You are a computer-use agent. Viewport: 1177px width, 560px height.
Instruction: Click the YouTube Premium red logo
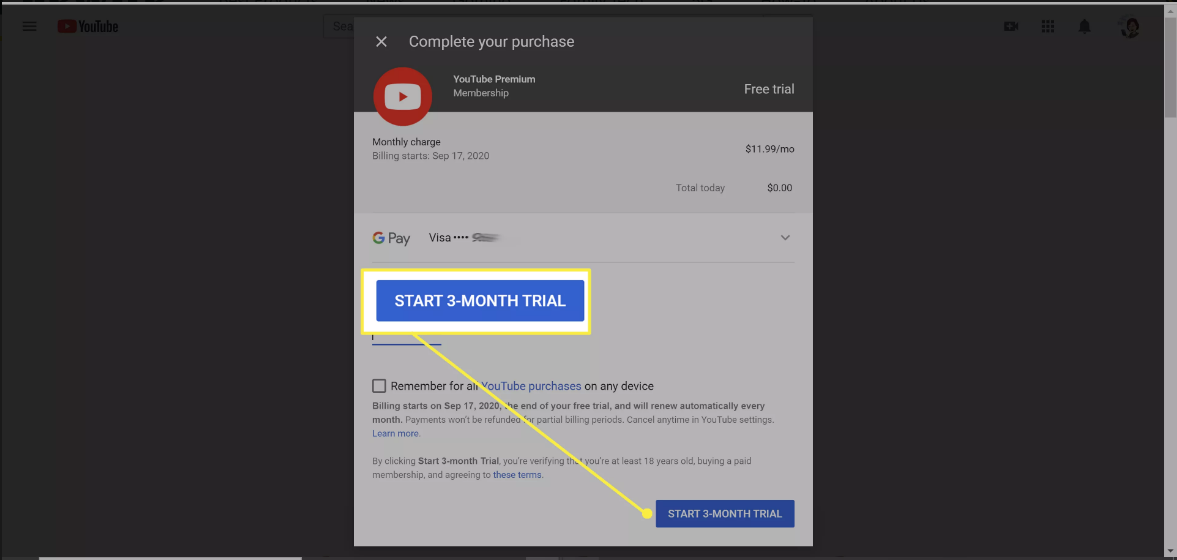(x=402, y=96)
